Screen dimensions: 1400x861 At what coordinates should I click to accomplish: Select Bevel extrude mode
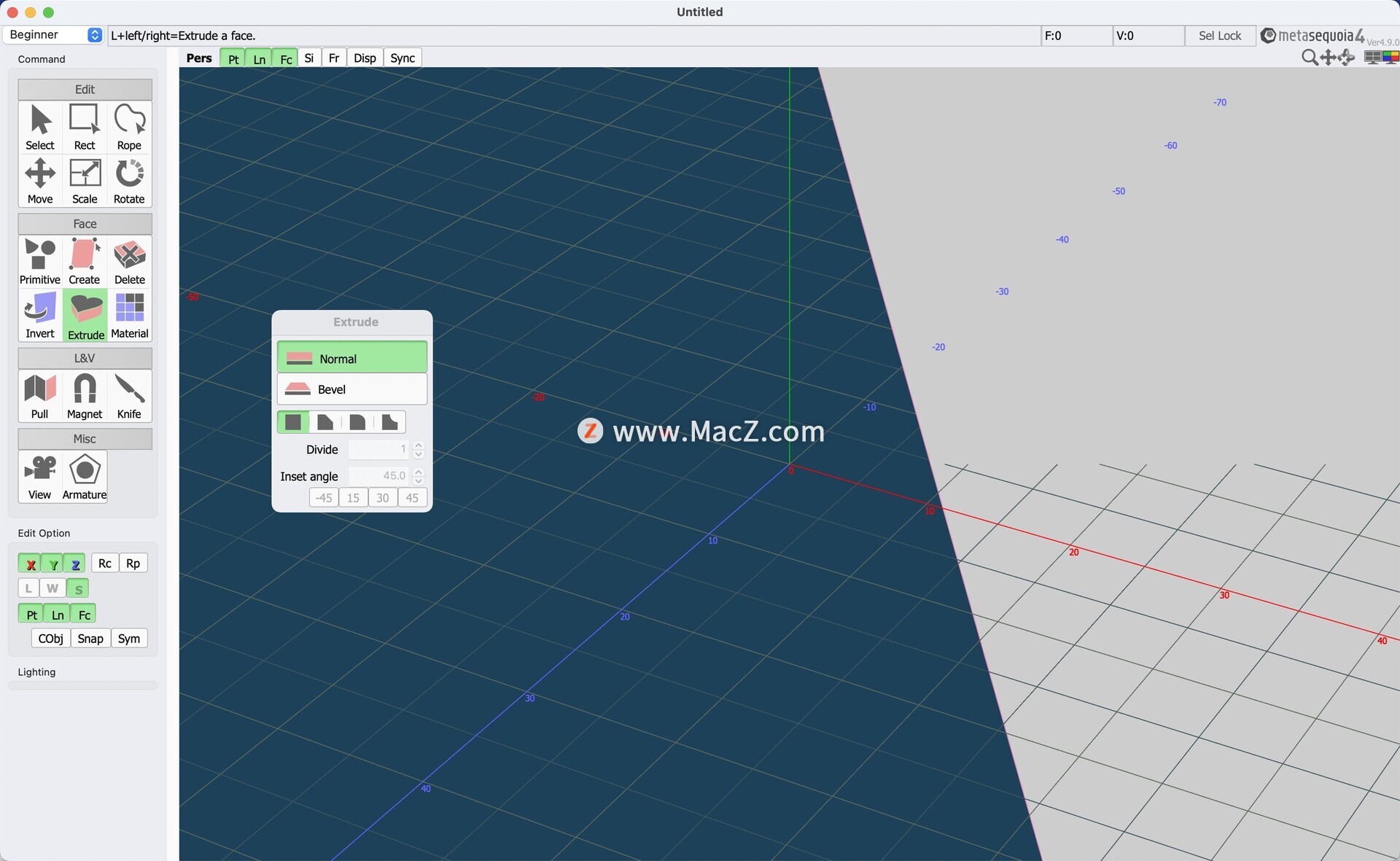pyautogui.click(x=352, y=389)
